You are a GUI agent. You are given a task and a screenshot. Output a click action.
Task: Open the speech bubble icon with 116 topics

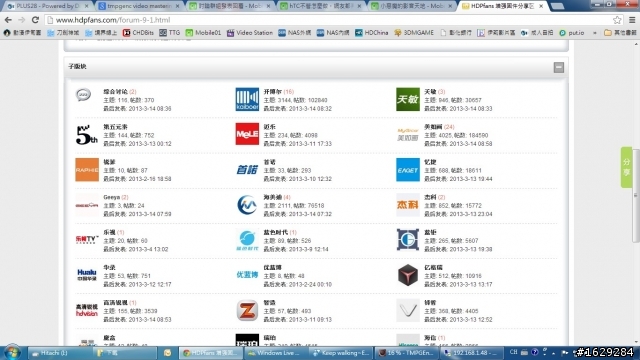83,95
